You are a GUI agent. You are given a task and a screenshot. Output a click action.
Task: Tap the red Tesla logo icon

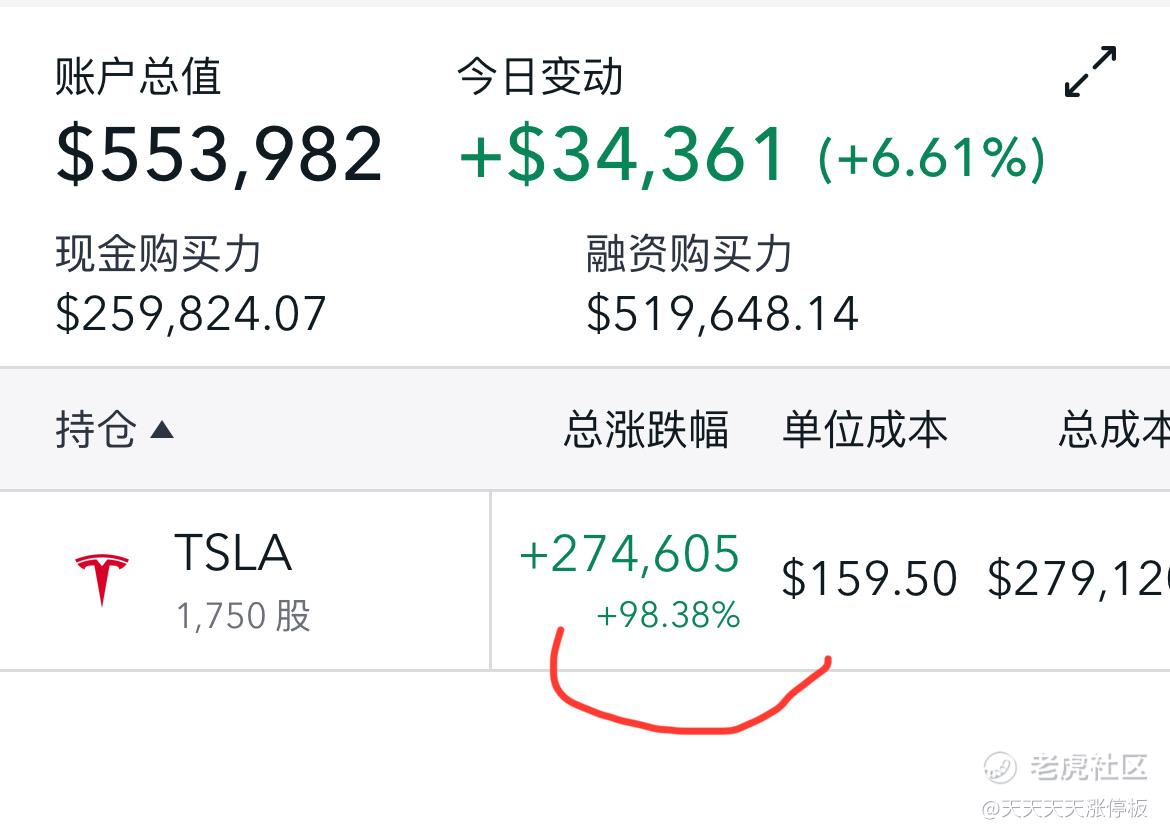point(101,579)
